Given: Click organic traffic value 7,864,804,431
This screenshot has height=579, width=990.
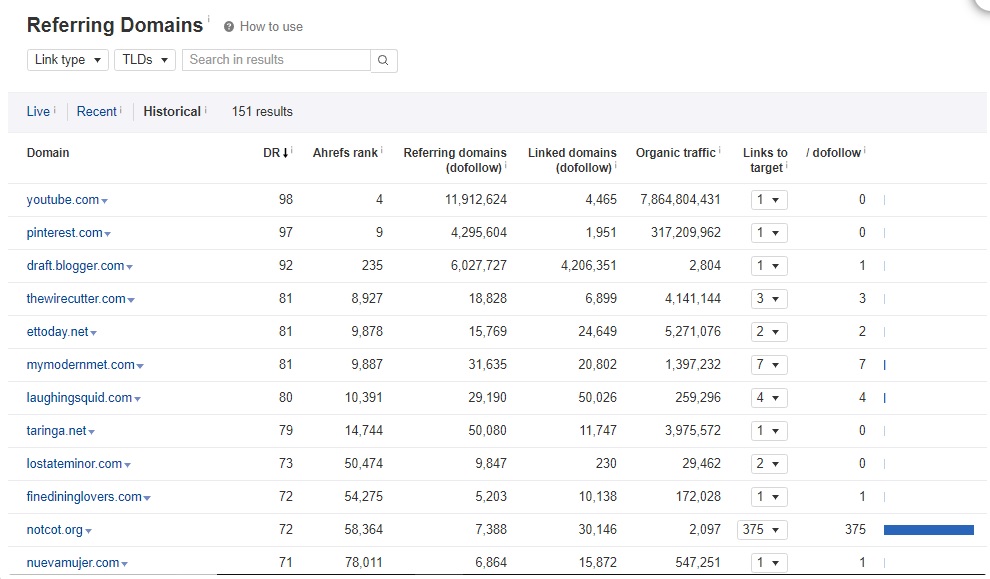Looking at the screenshot, I should [680, 200].
